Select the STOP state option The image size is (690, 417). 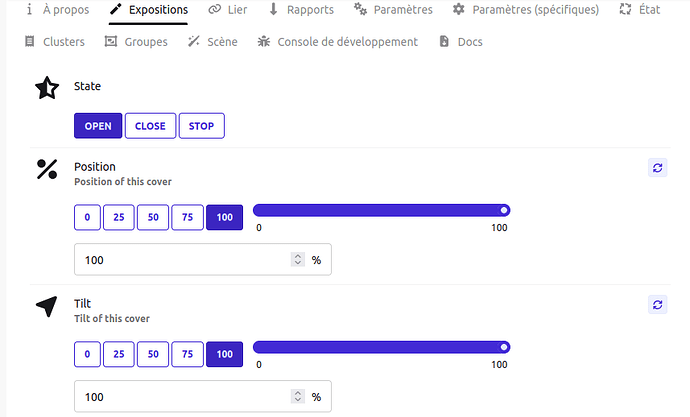pyautogui.click(x=202, y=126)
